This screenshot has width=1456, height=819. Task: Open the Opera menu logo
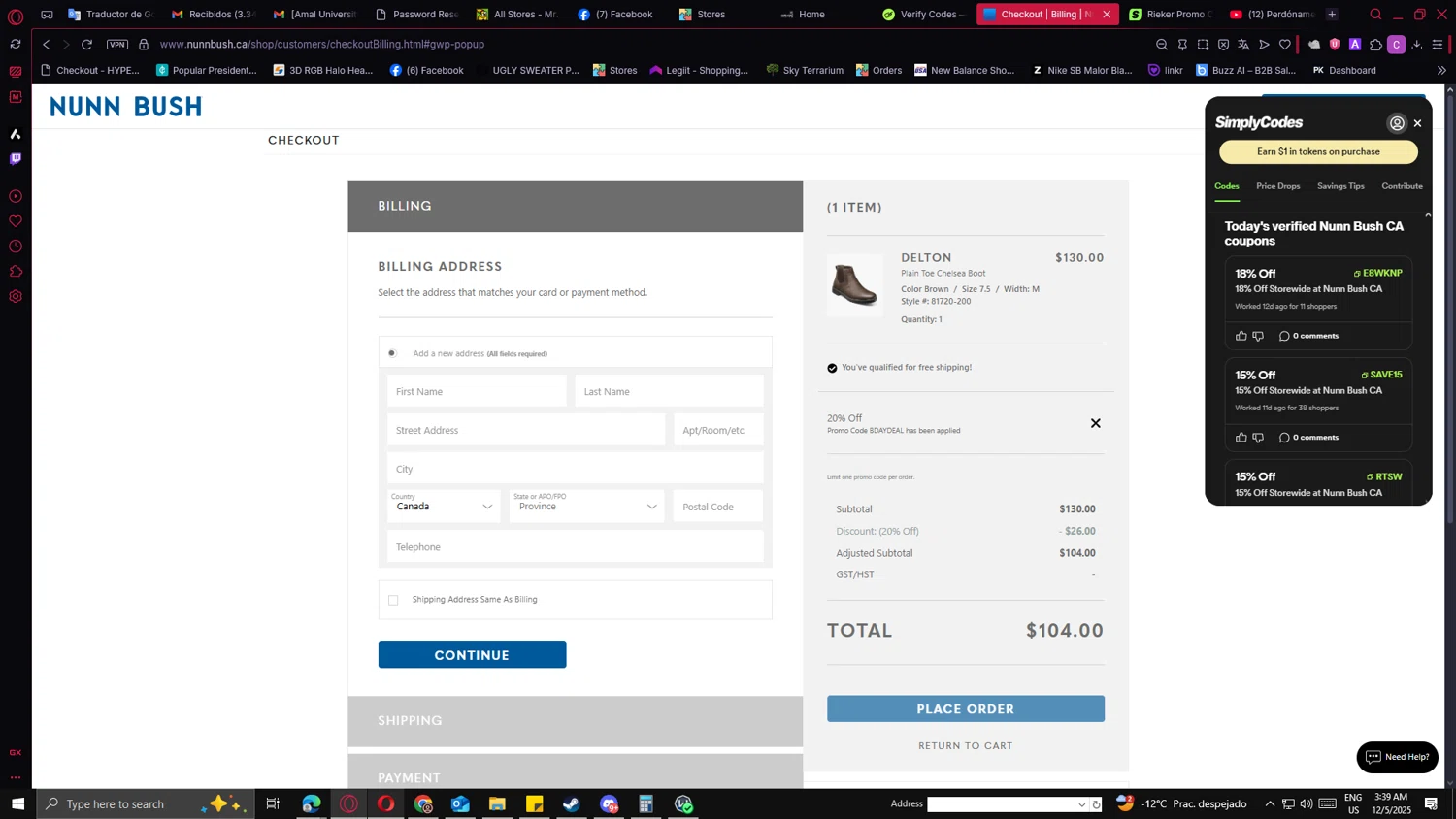[16, 16]
